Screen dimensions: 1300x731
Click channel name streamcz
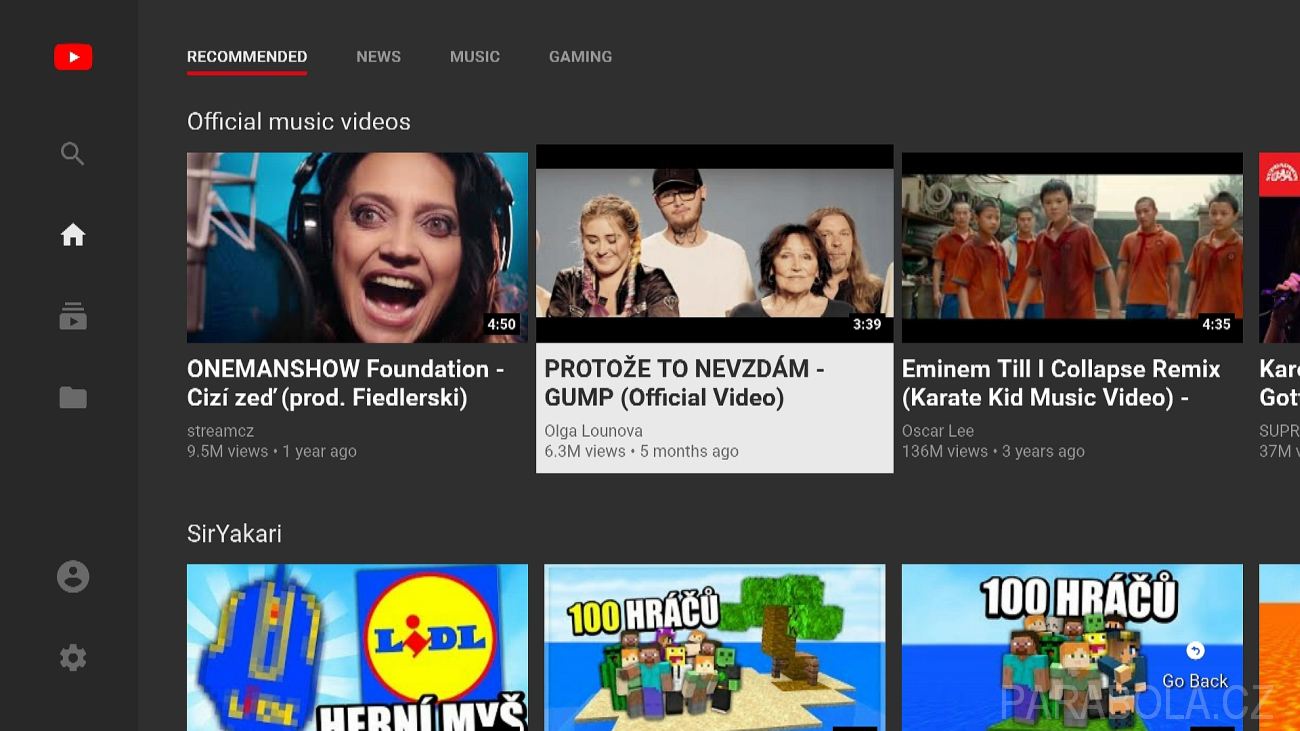tap(221, 431)
